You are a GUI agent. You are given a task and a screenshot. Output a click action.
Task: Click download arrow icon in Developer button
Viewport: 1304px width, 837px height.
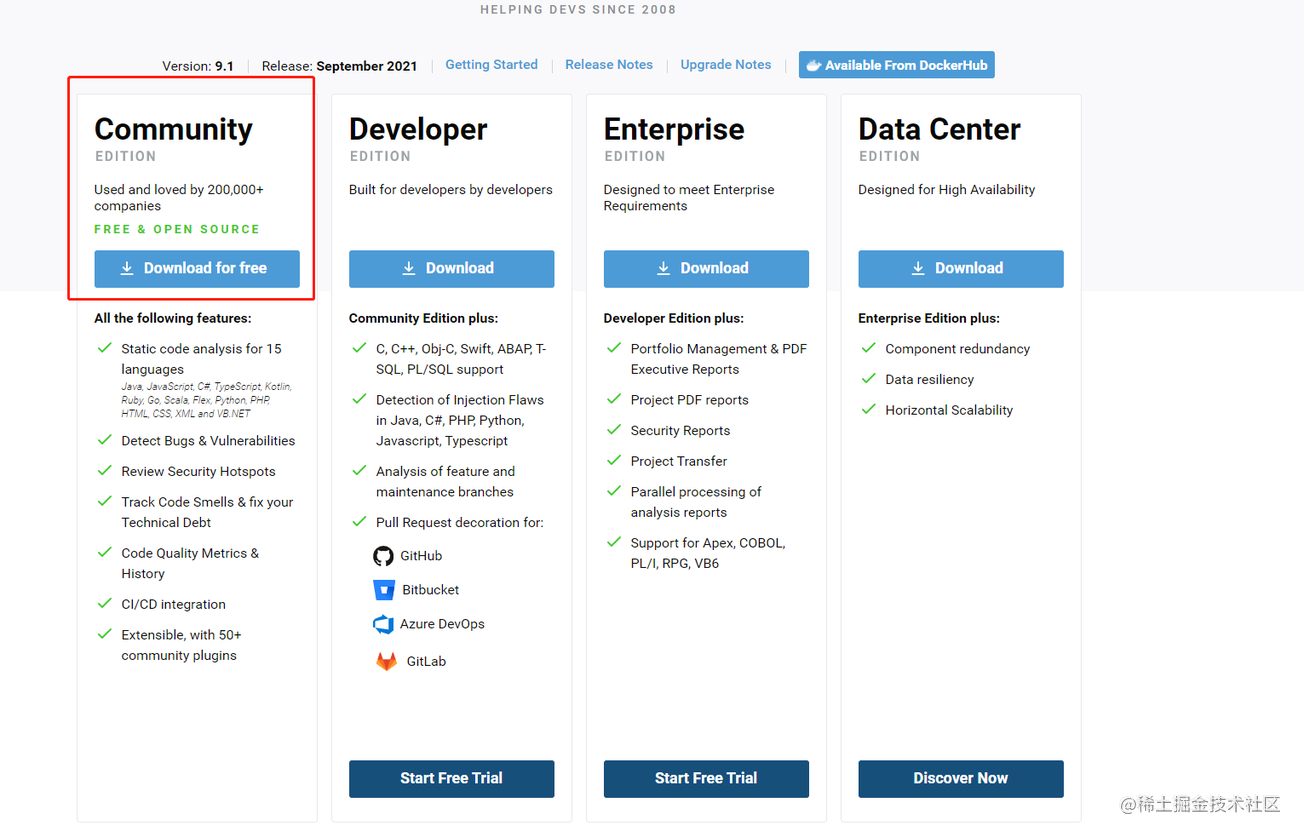(x=409, y=268)
